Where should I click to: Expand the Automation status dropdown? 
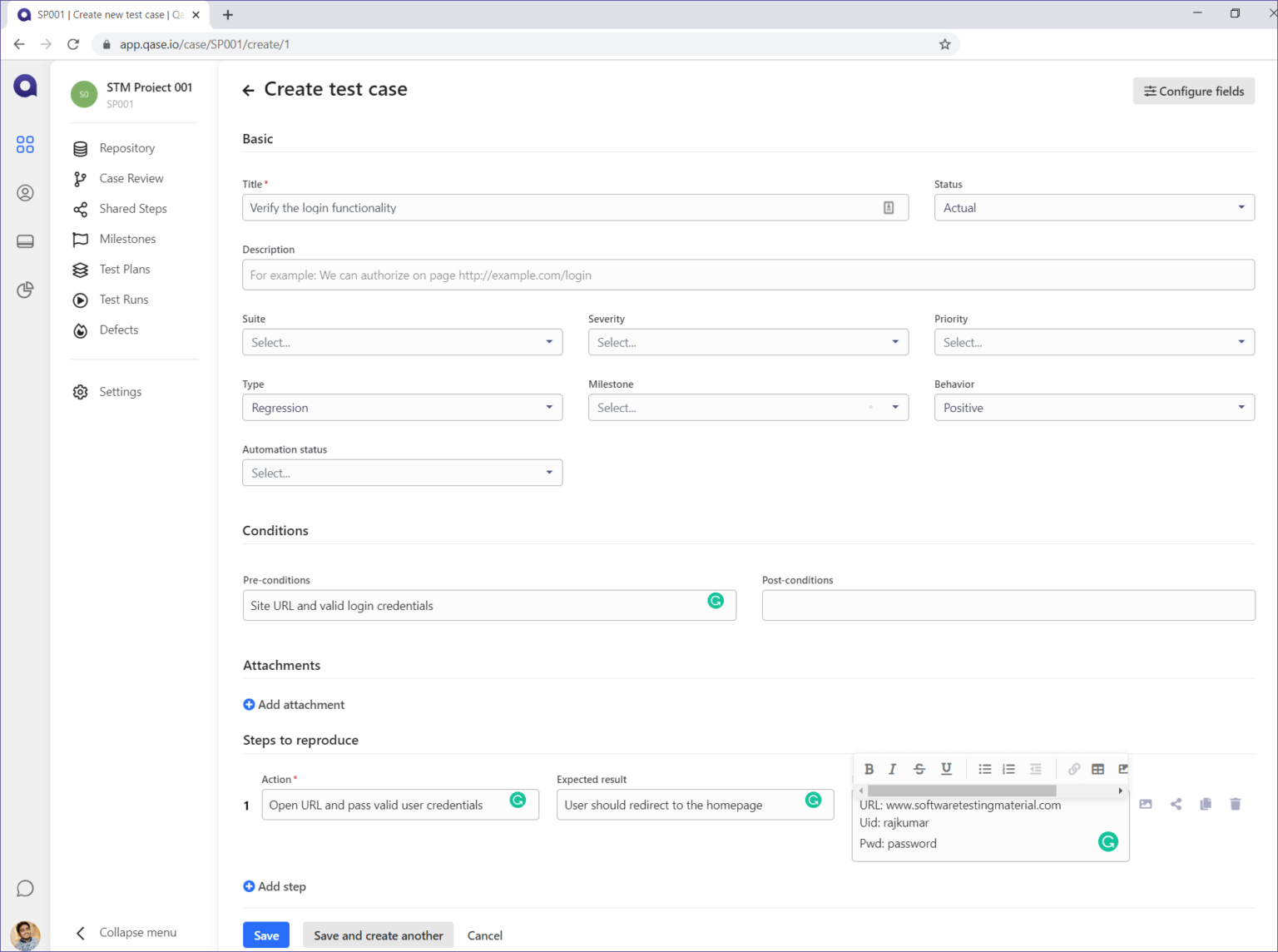(402, 473)
